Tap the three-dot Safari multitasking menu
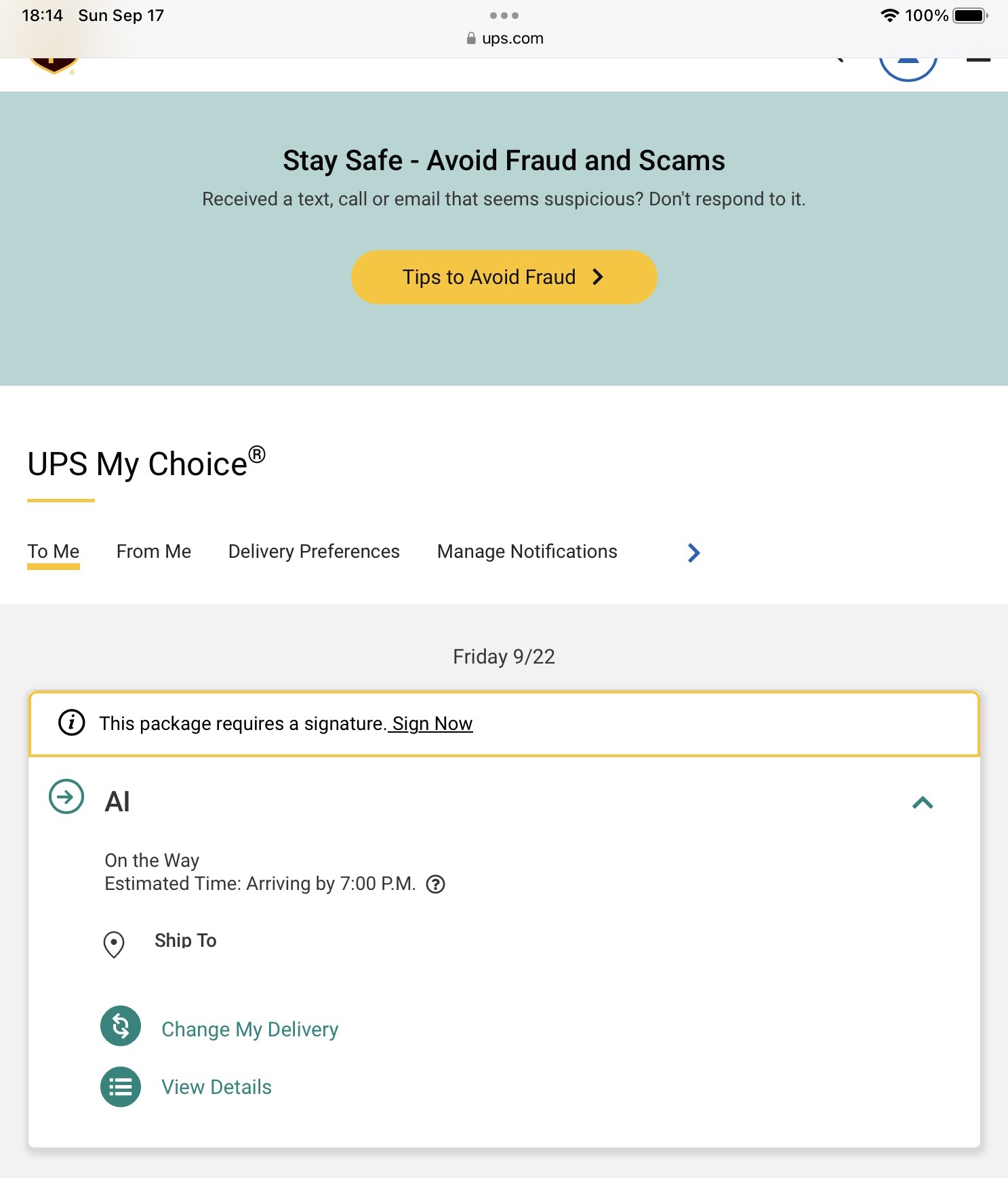Image resolution: width=1008 pixels, height=1178 pixels. tap(504, 15)
